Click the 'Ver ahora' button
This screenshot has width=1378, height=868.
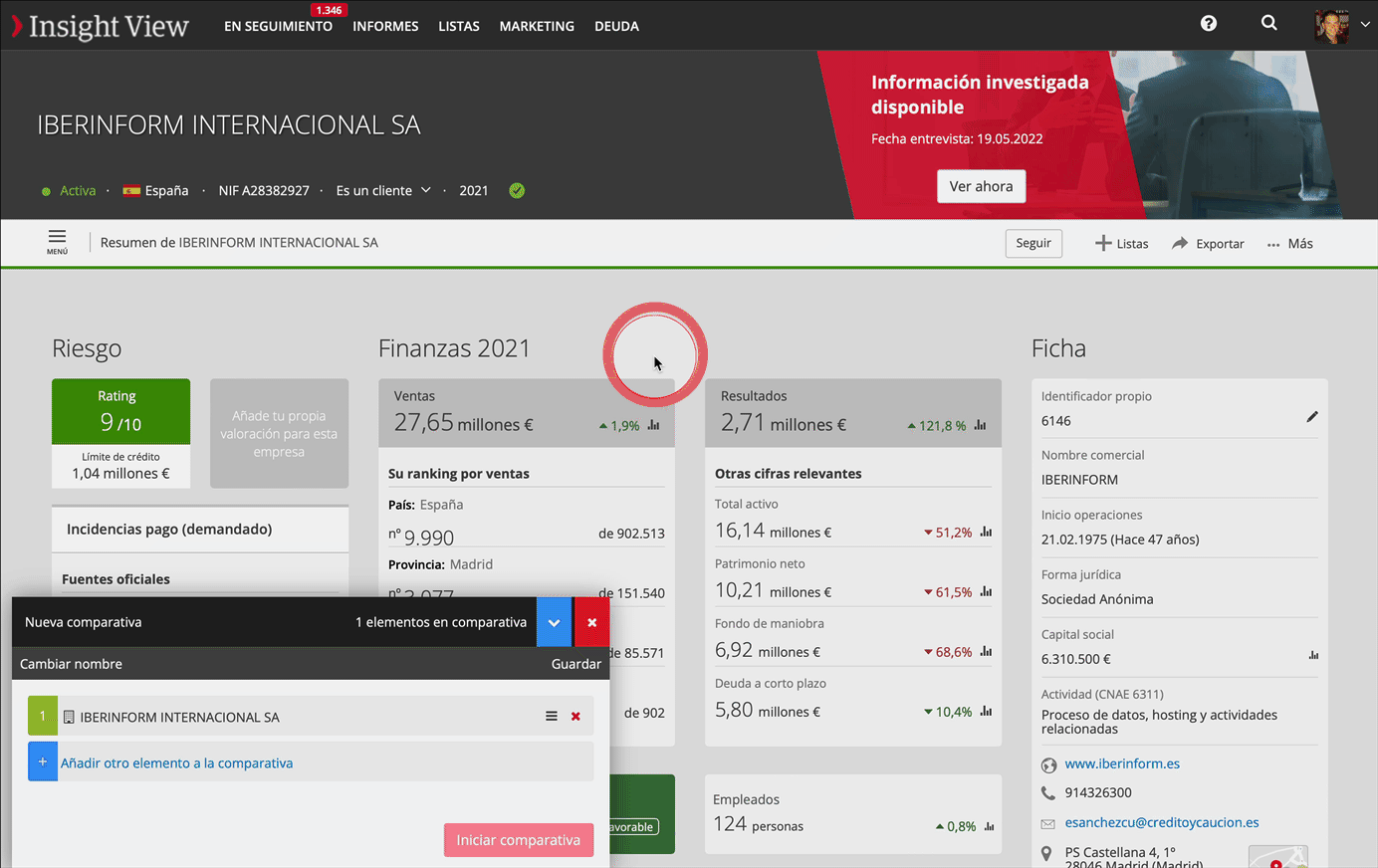pyautogui.click(x=981, y=186)
